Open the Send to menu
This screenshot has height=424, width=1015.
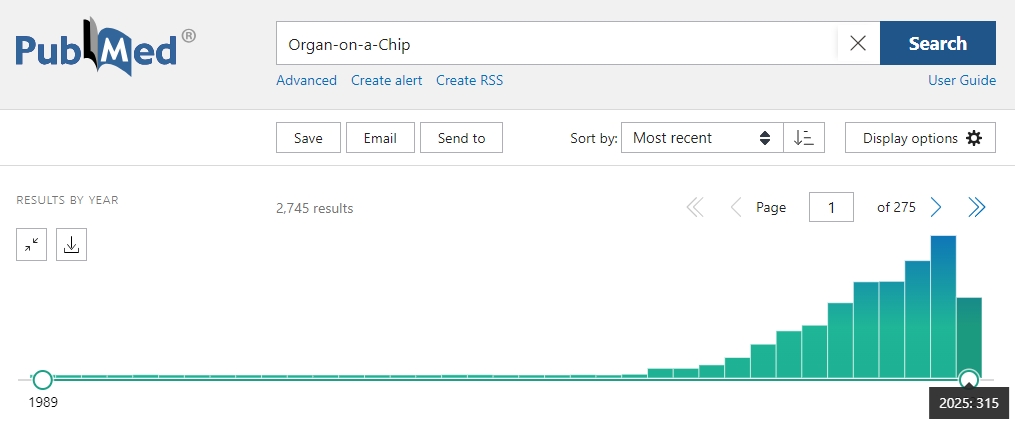pos(461,138)
